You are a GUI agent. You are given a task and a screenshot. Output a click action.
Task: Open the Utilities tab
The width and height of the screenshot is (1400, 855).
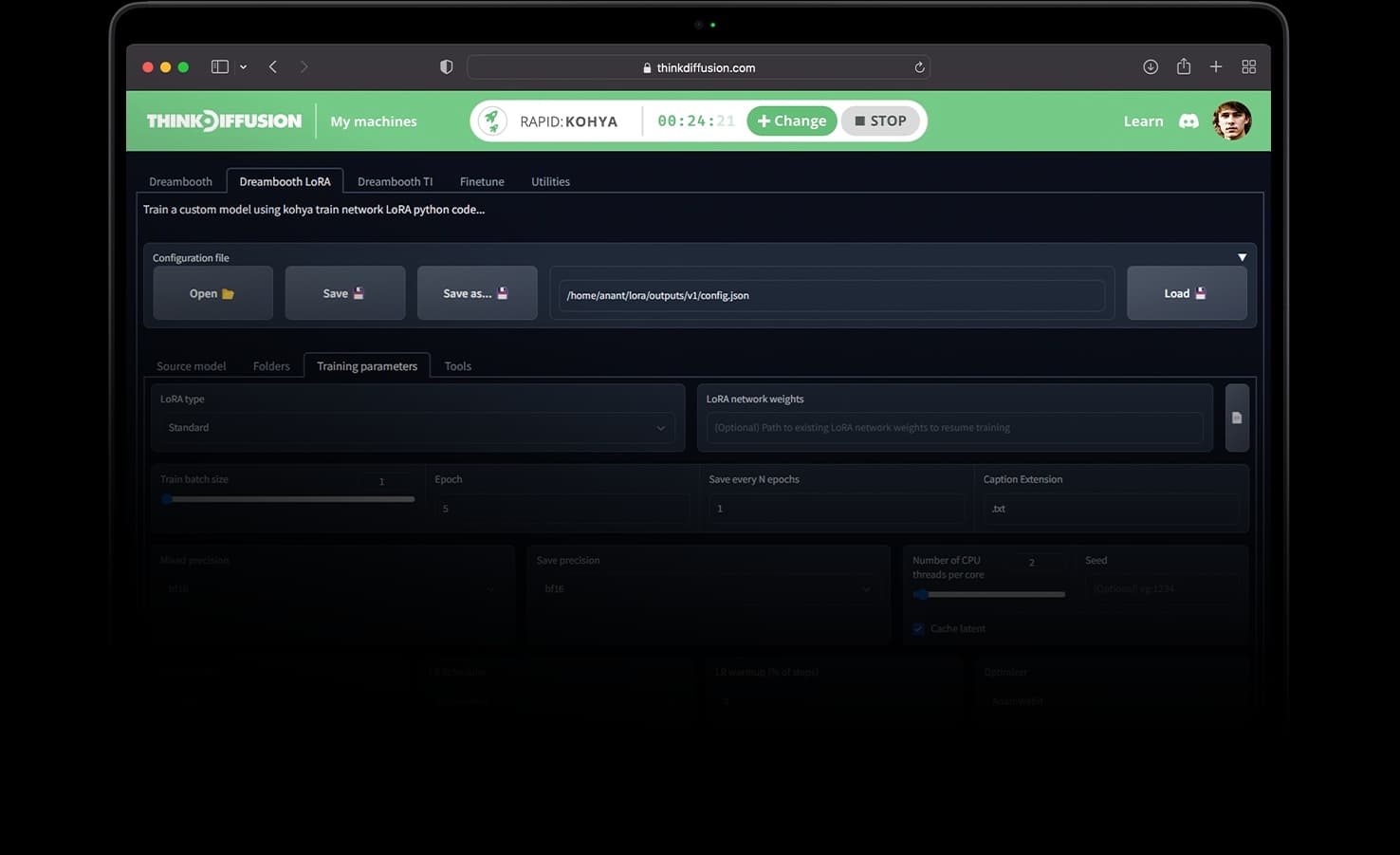pyautogui.click(x=550, y=181)
